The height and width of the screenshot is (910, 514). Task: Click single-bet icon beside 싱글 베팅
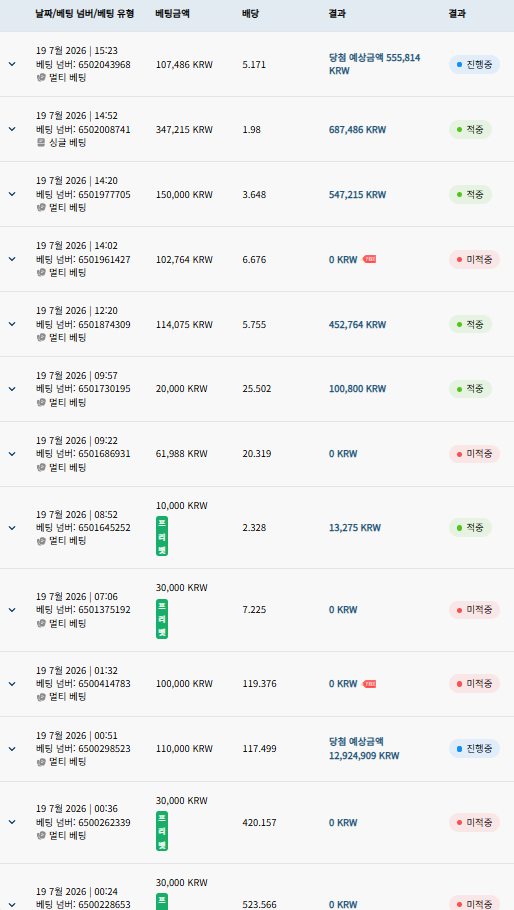point(41,143)
